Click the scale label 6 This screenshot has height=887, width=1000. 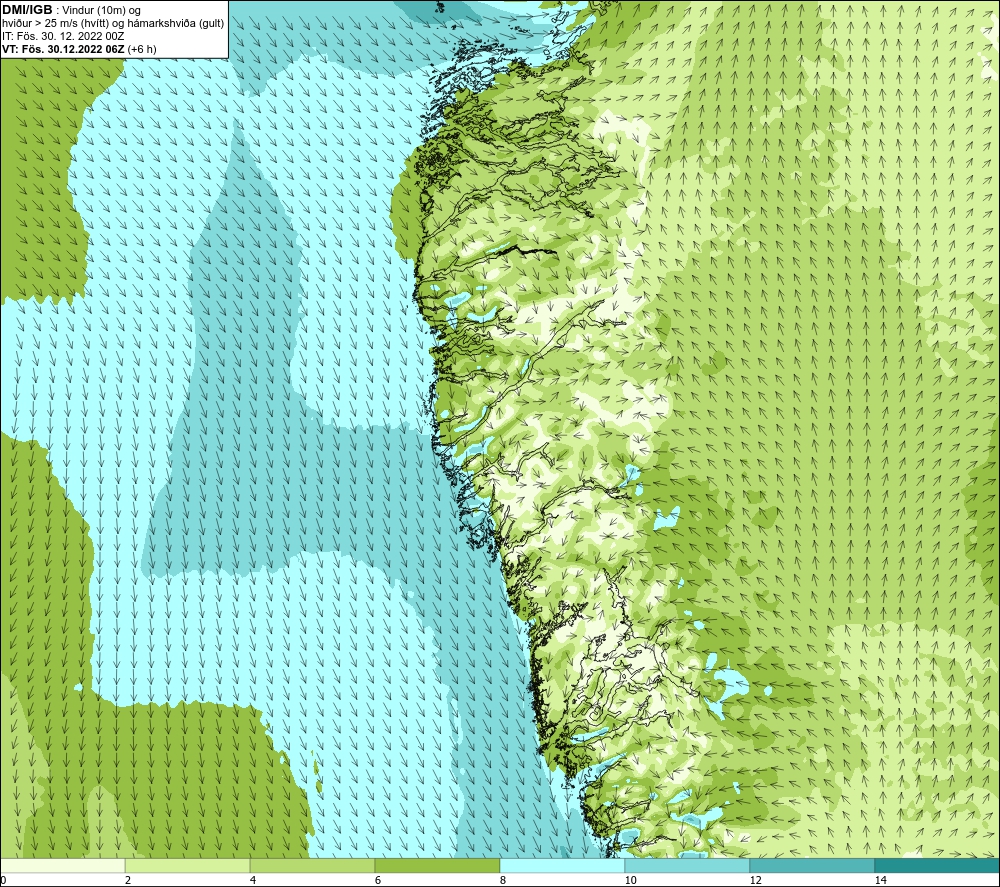coord(378,880)
